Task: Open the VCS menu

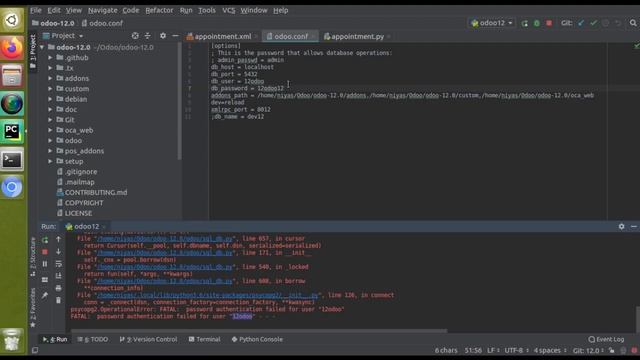Action: pyautogui.click(x=229, y=10)
